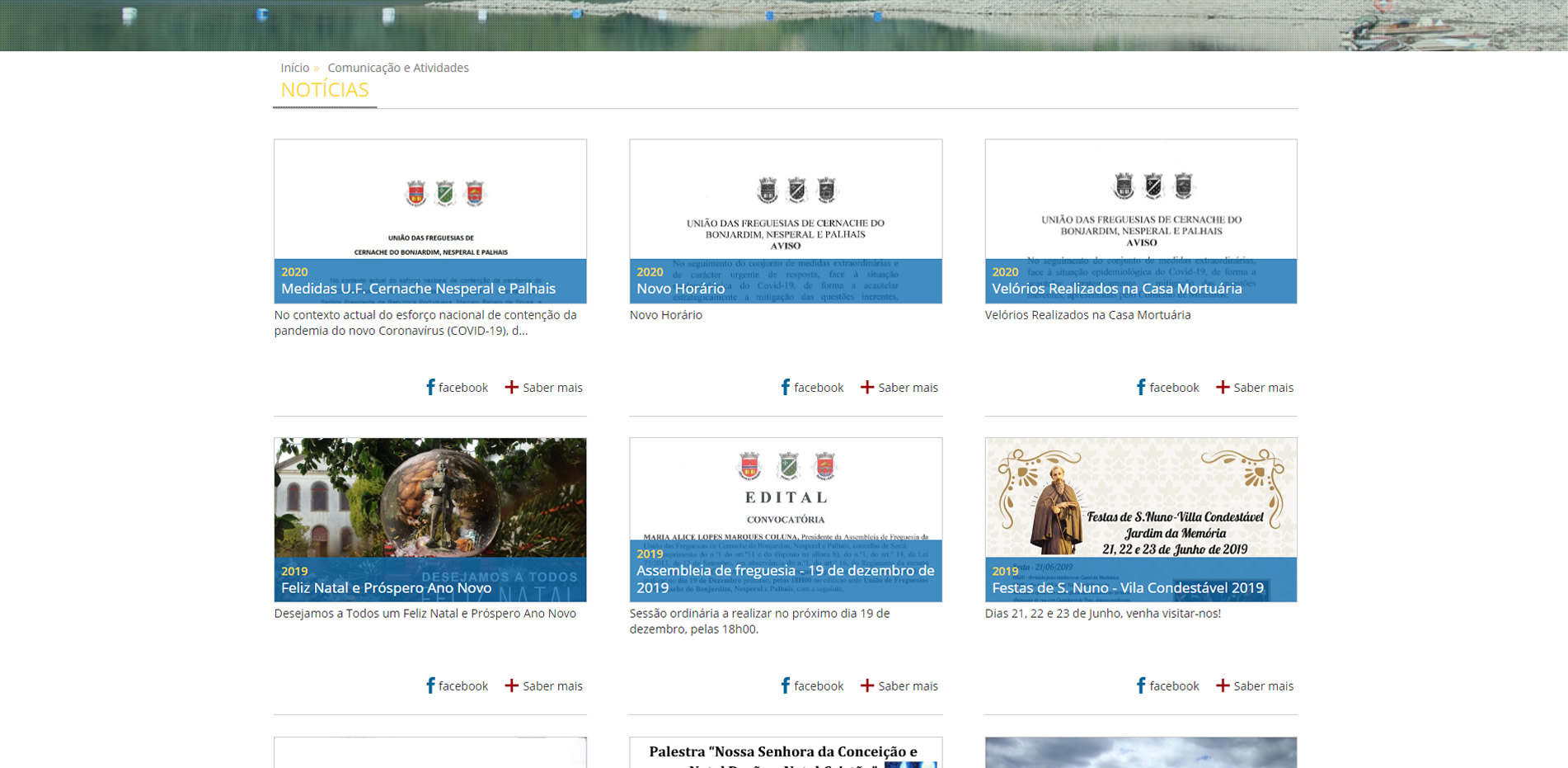Click plus icon for Medidas U.F. Cernache

(512, 387)
